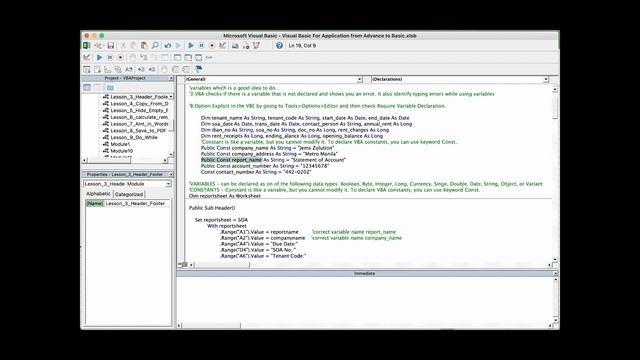The image size is (640, 360).
Task: Open the Project Explorer icon
Action: pyautogui.click(x=235, y=45)
